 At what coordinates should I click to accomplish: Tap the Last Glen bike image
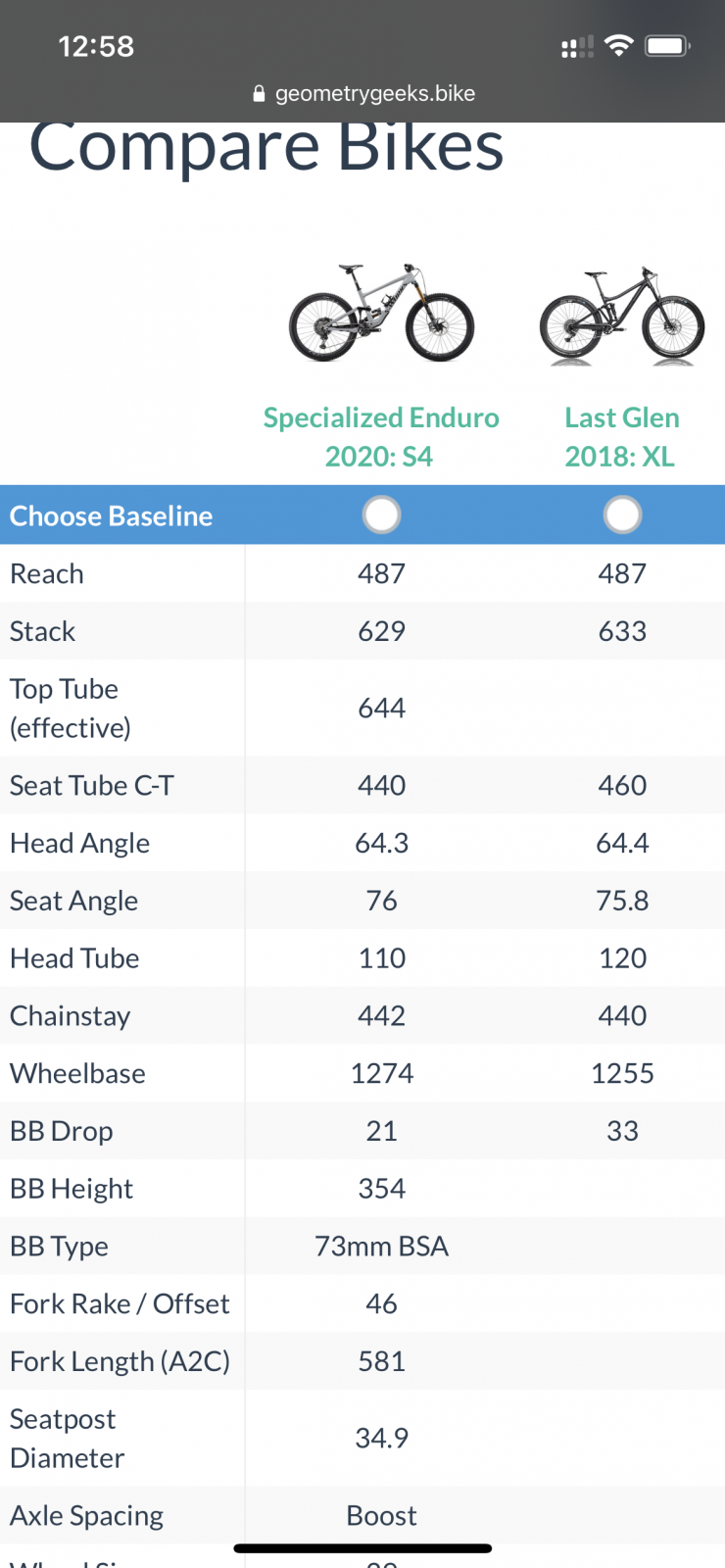621,316
